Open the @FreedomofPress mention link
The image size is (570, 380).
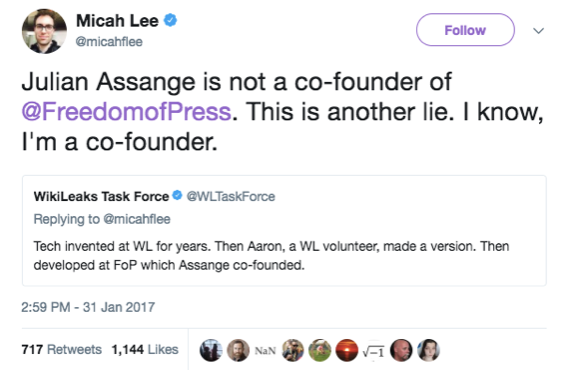127,111
